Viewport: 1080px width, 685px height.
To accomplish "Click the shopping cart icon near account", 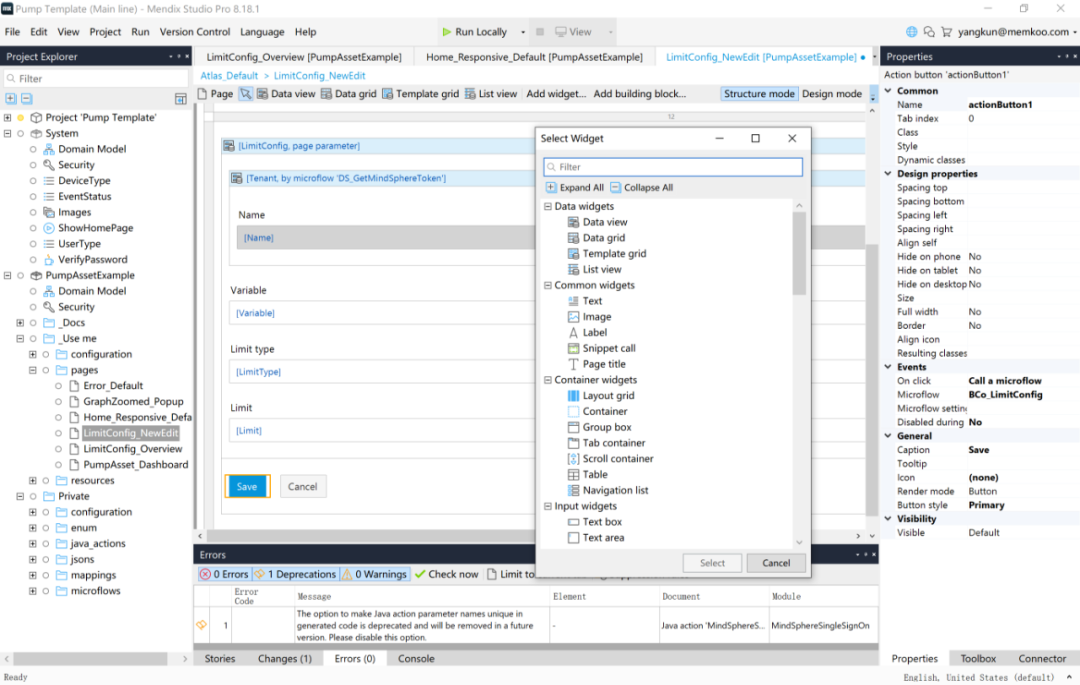I will pos(946,32).
